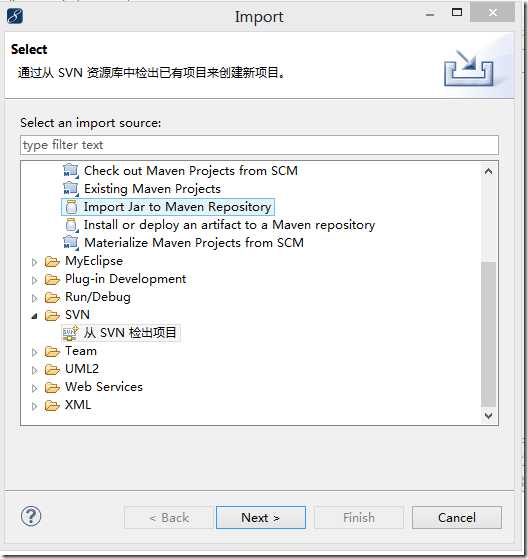Expand the Plug-in Development node
528x559 pixels.
pos(34,280)
